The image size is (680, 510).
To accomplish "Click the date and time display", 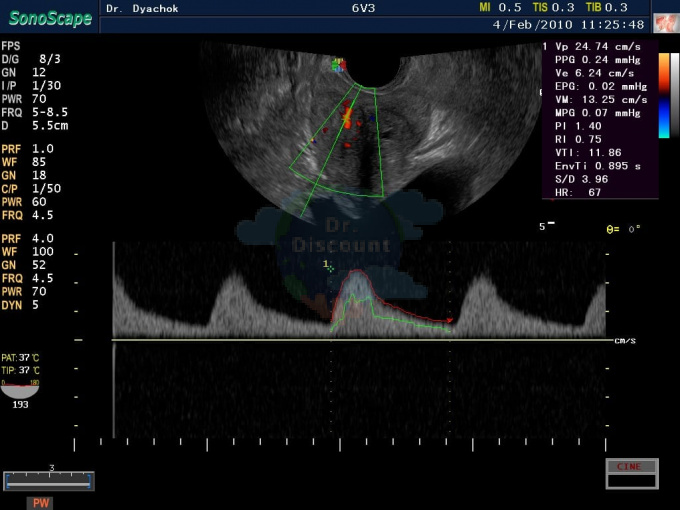I will coord(569,24).
